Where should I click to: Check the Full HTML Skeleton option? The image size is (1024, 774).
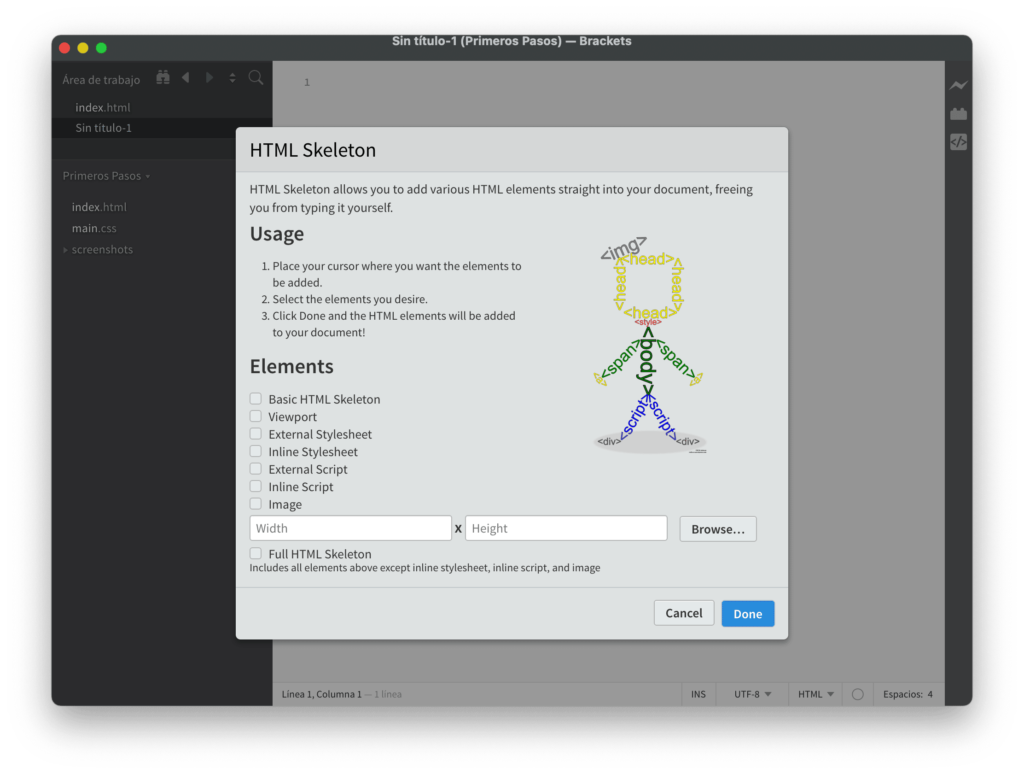click(255, 553)
